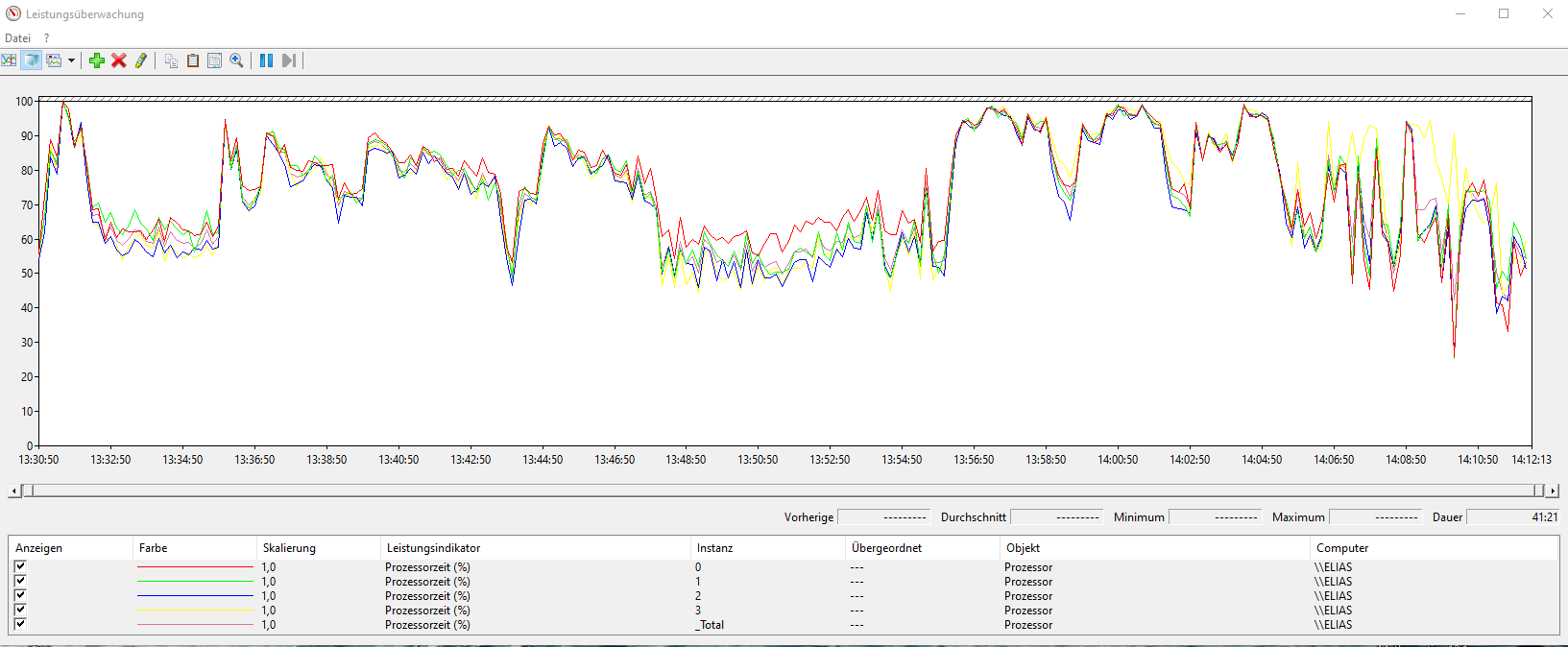
Task: Click the zoom magnifier icon
Action: [236, 60]
